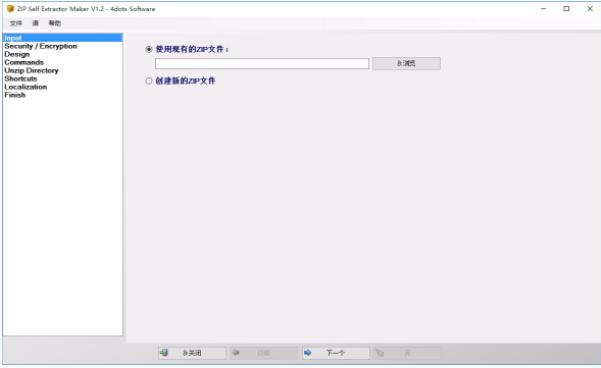Select Unzip Directory in the step list
601x368 pixels.
(31, 71)
